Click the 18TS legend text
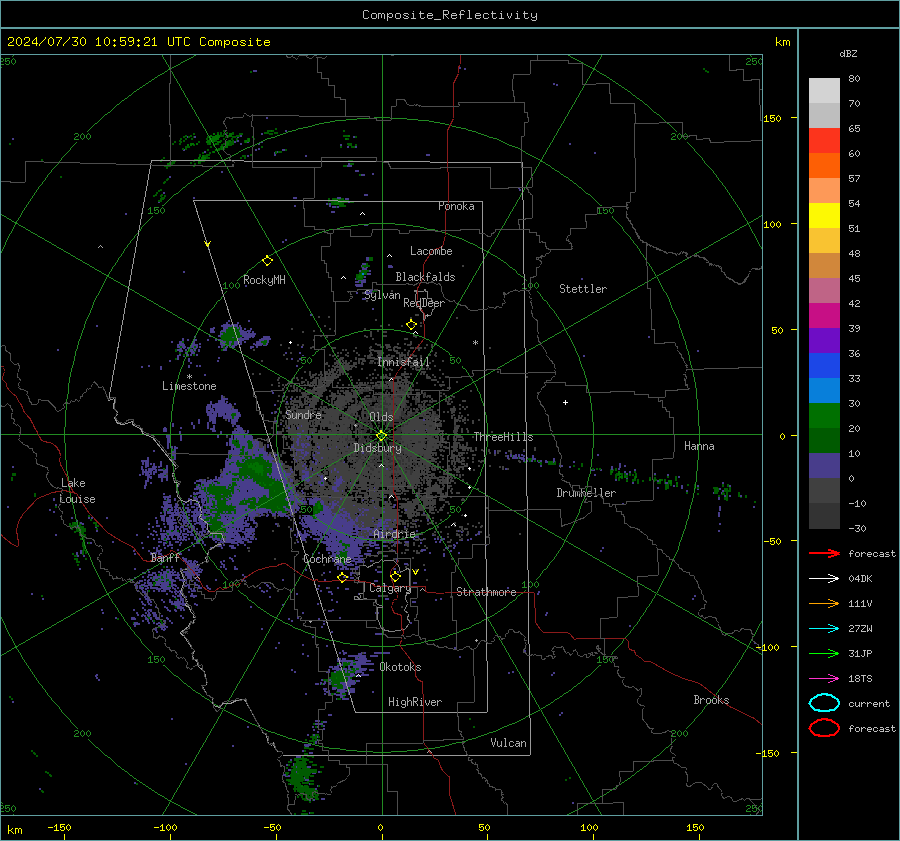 [x=860, y=679]
